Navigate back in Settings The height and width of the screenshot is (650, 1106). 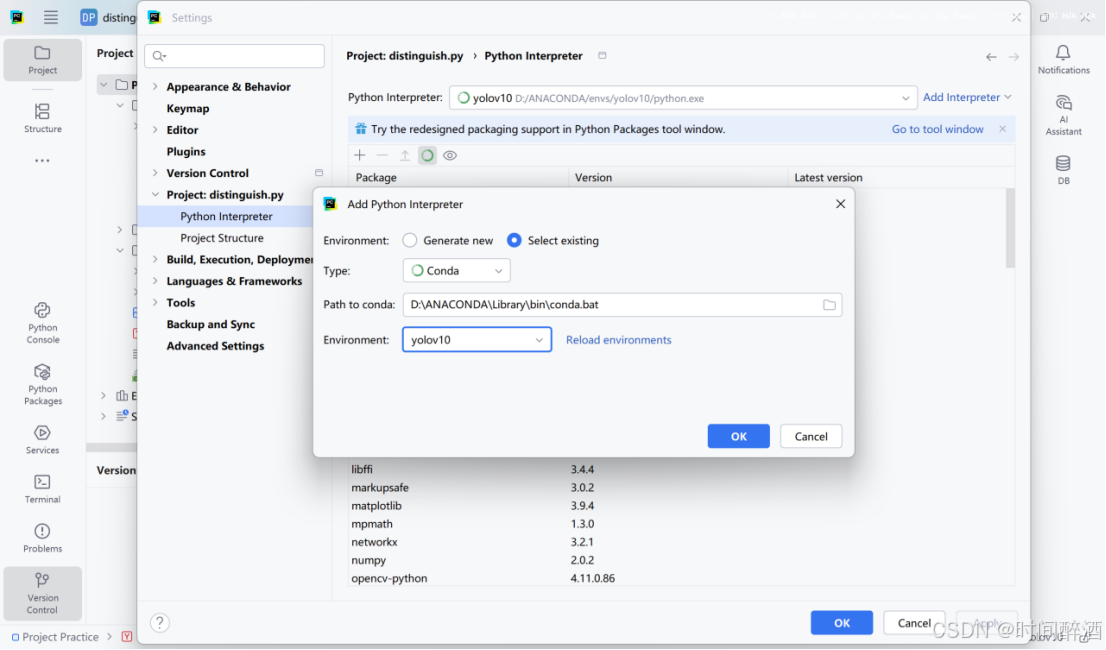coord(991,56)
